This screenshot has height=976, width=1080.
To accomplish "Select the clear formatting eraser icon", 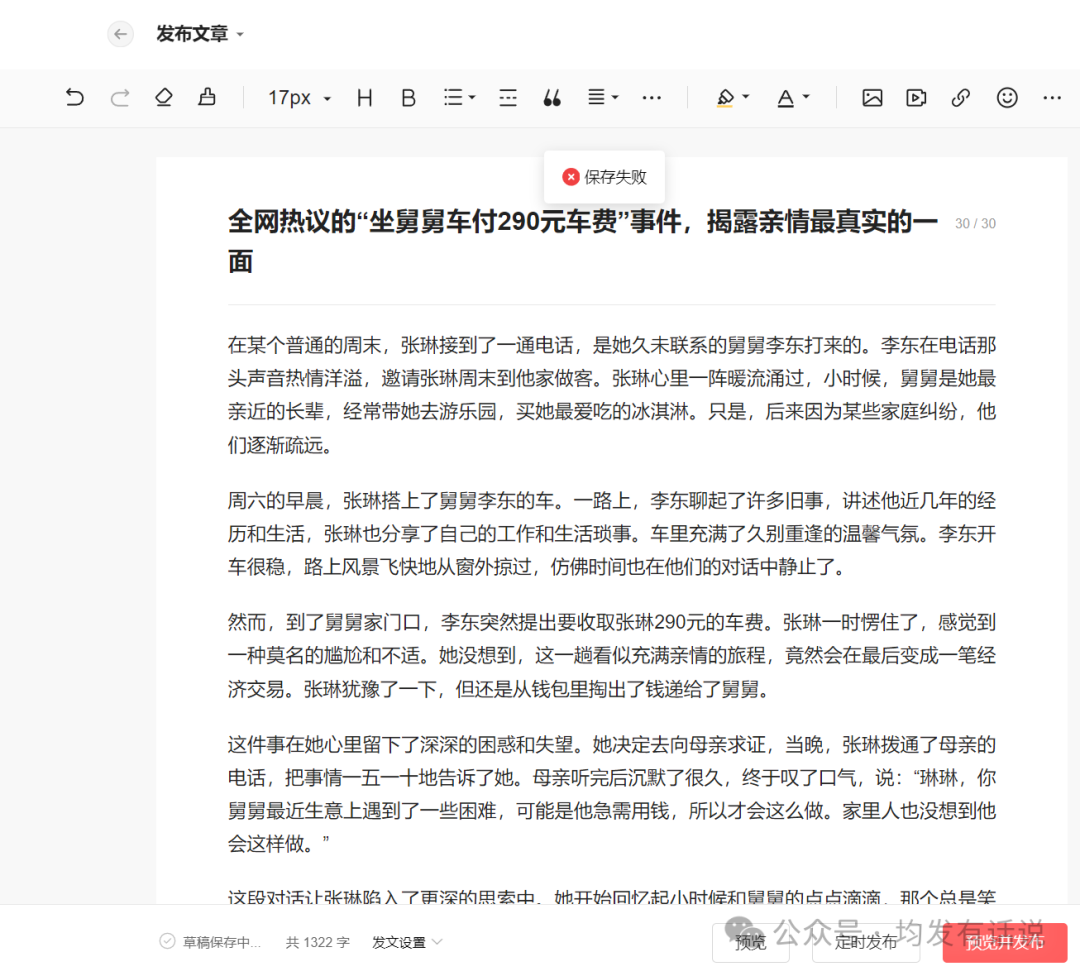I will click(163, 97).
